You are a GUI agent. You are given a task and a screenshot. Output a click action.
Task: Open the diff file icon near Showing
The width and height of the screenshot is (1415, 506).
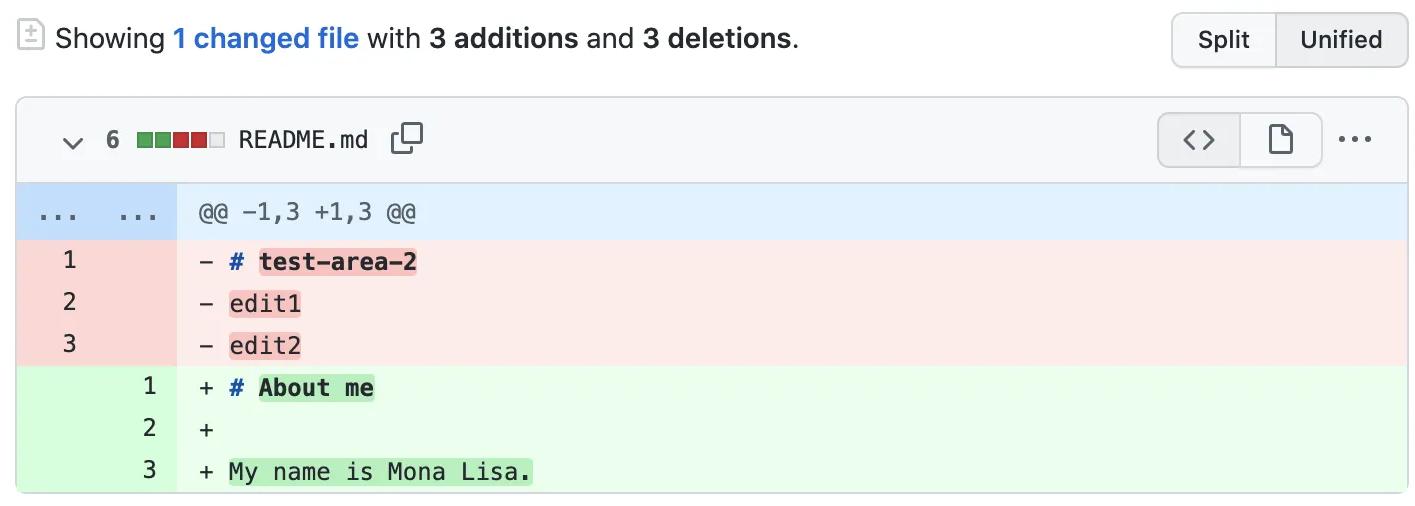31,38
